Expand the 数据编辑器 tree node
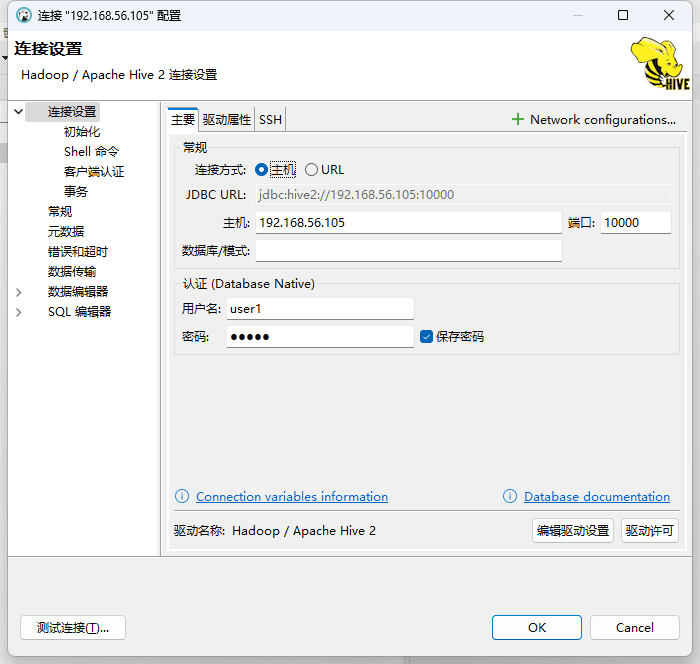The height and width of the screenshot is (664, 700). (x=18, y=292)
